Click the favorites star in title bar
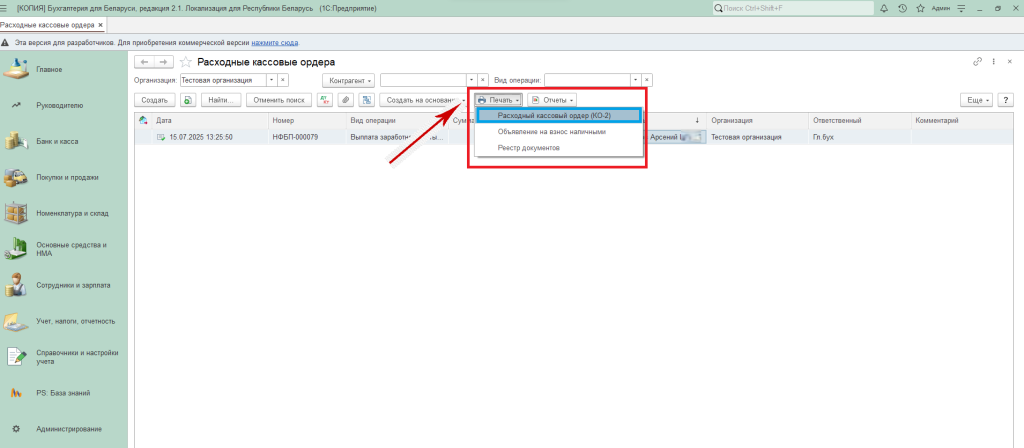Screen dimensions: 1024x448 (x=920, y=8)
